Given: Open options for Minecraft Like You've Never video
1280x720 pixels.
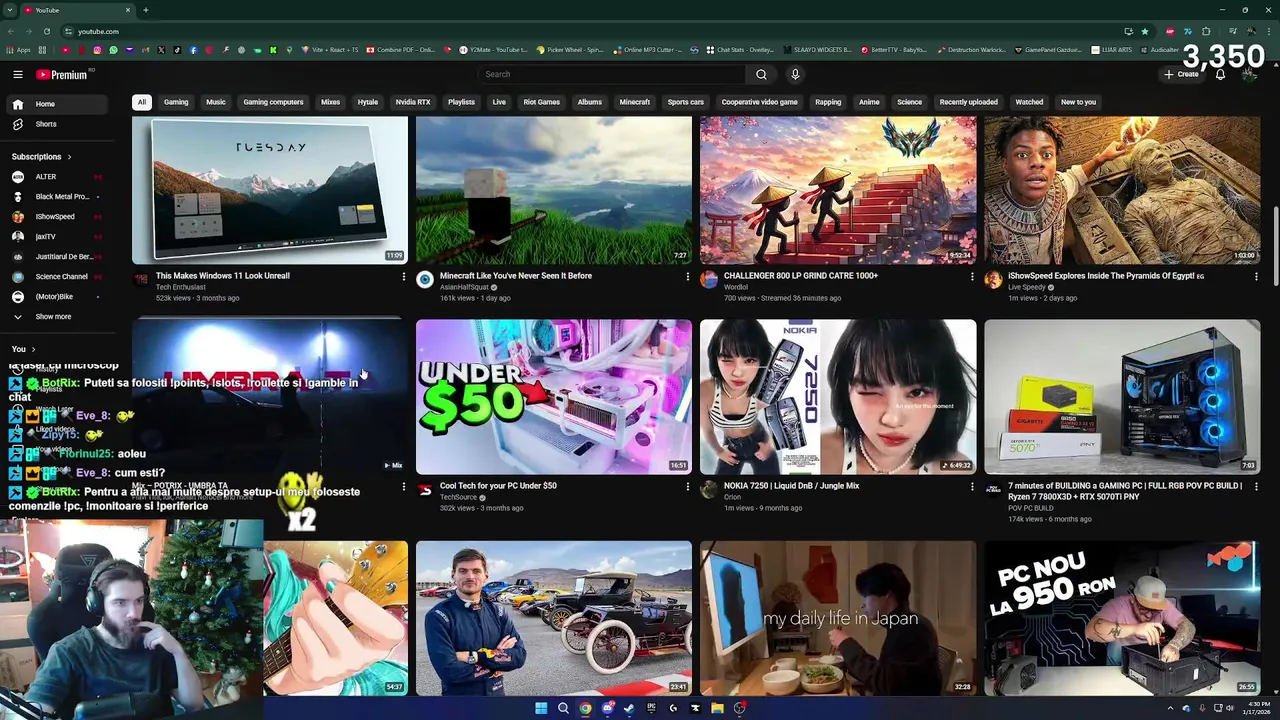Looking at the screenshot, I should coord(687,277).
